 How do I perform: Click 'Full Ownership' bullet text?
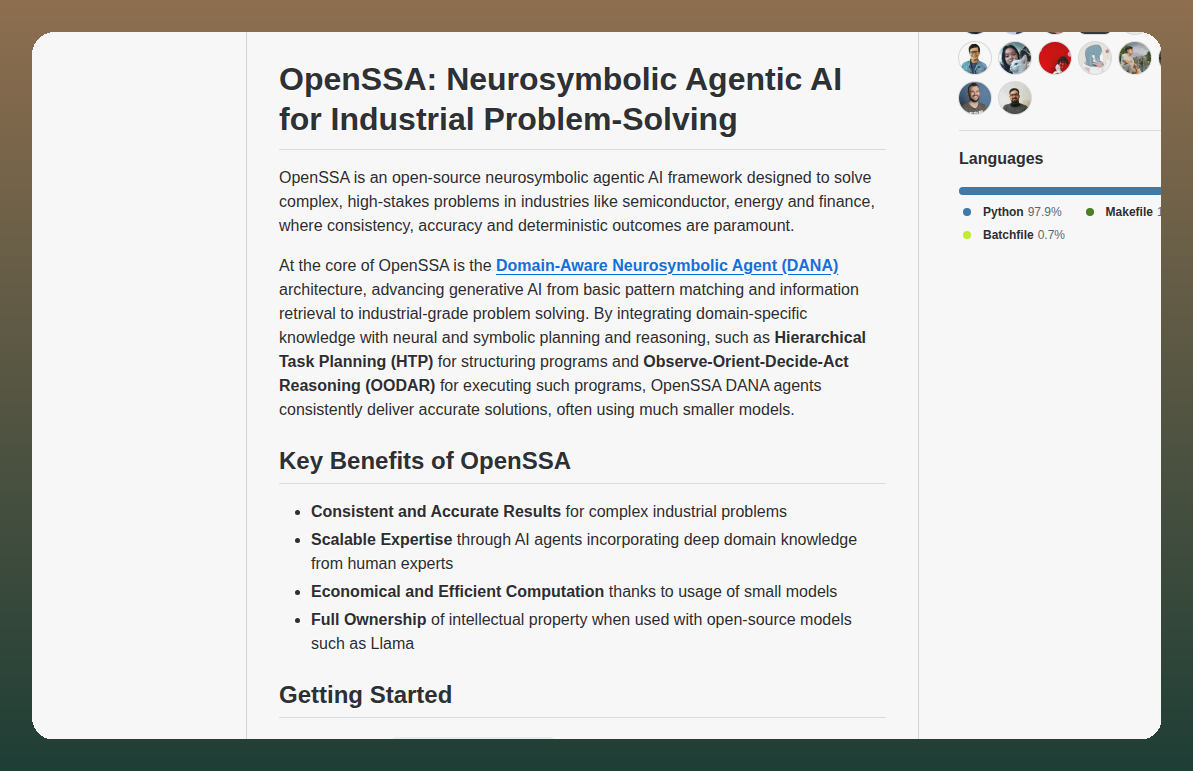(368, 620)
